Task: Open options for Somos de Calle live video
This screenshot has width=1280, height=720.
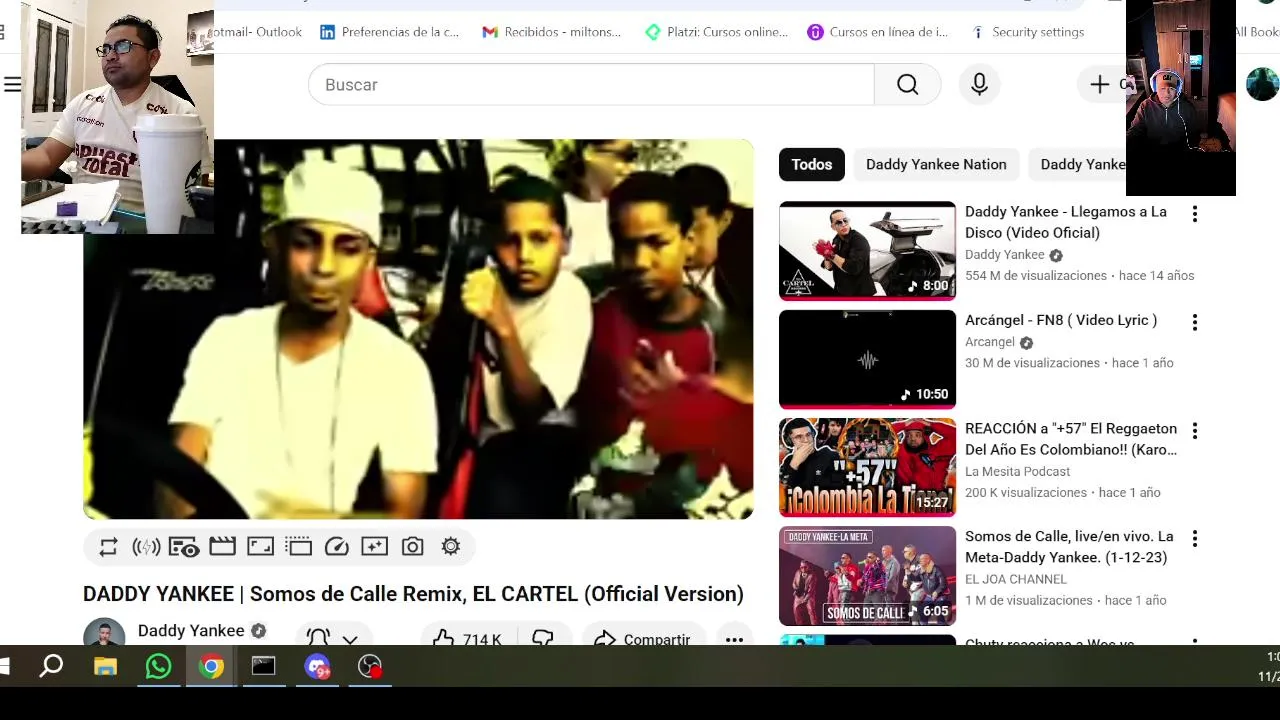Action: click(1194, 538)
